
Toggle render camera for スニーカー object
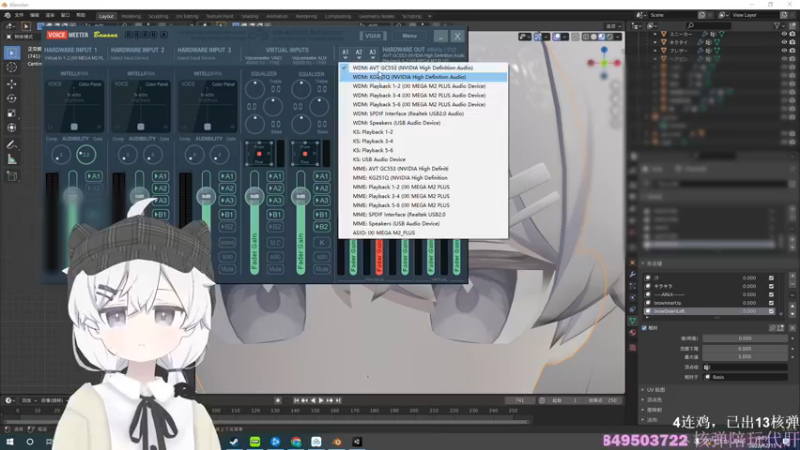[x=792, y=34]
